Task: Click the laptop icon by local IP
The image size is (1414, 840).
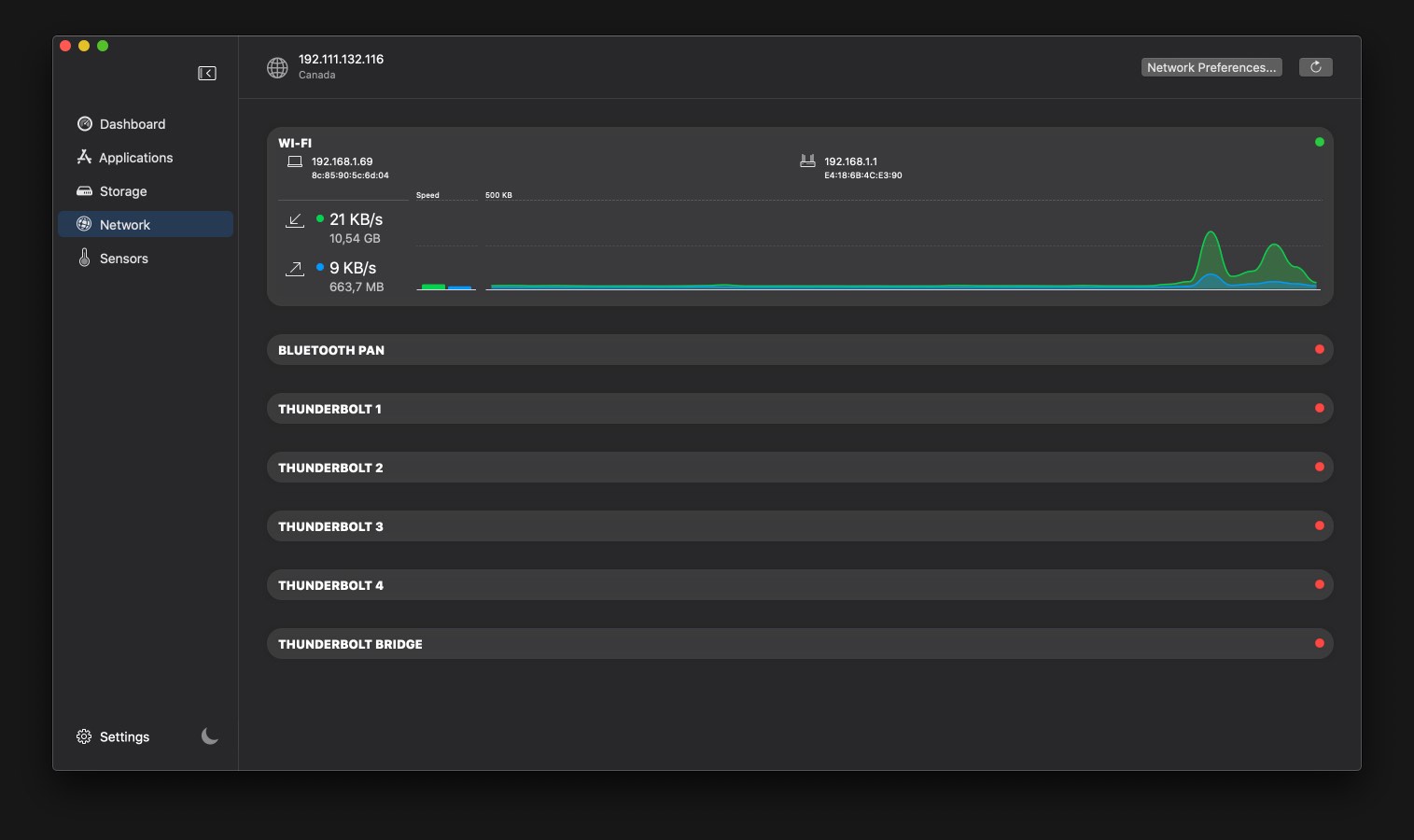Action: 295,161
